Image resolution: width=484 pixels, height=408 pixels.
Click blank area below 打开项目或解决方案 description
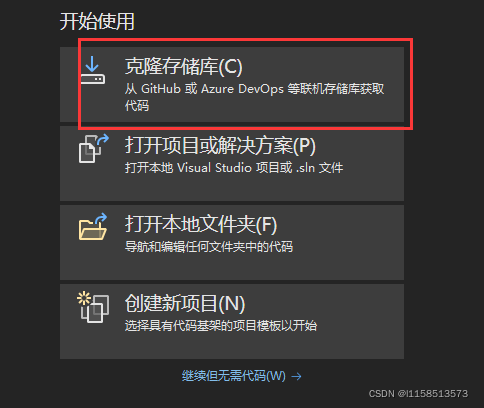point(232,188)
